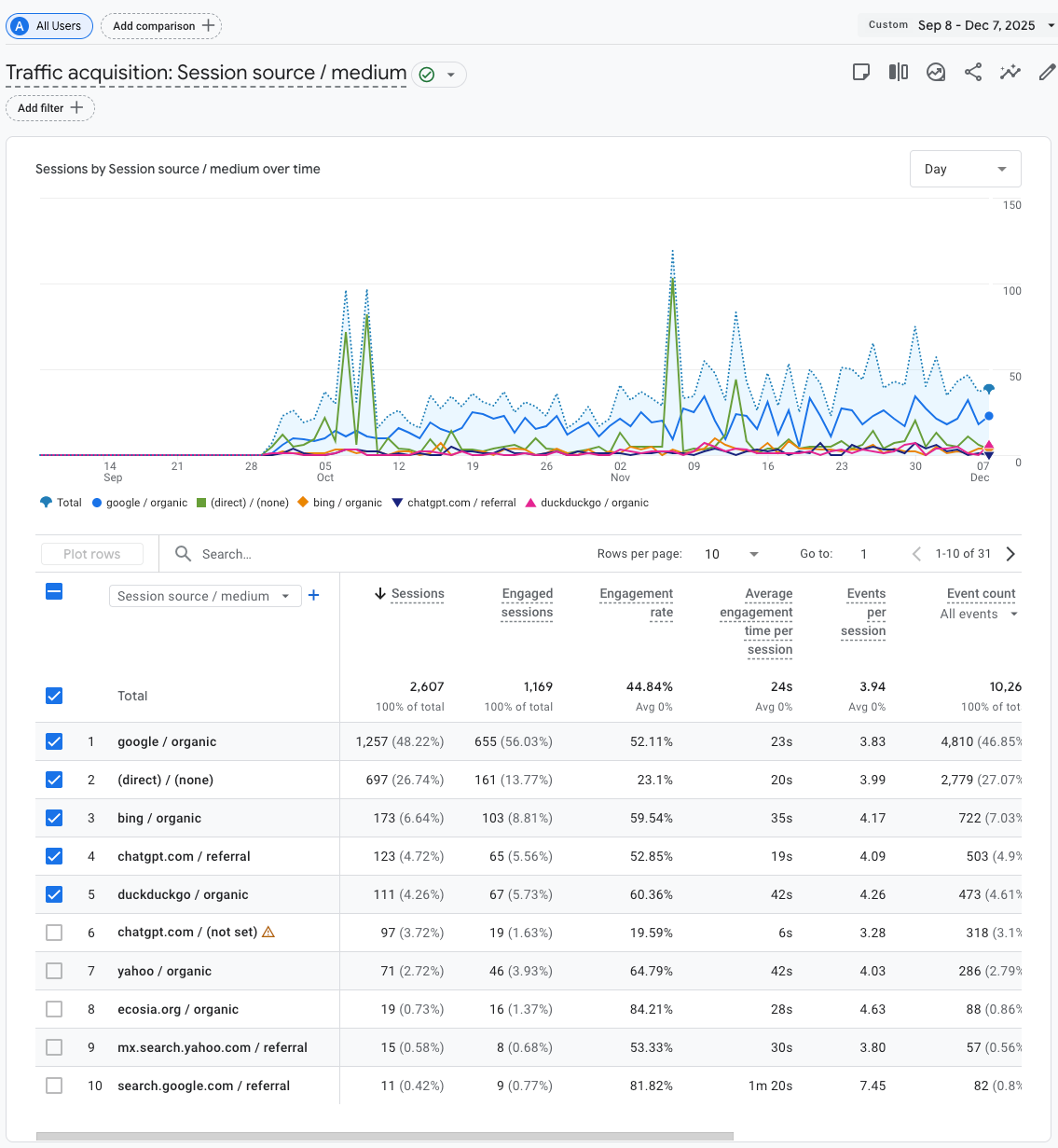
Task: Click the bing / organic orange legend marker
Action: coord(302,503)
